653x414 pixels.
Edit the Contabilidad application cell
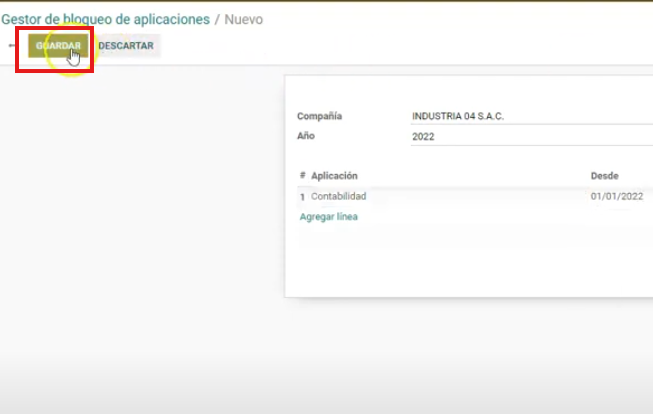click(339, 196)
